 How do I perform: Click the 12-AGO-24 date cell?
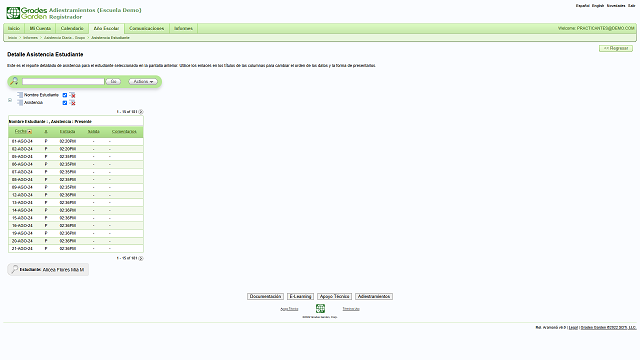[22, 195]
